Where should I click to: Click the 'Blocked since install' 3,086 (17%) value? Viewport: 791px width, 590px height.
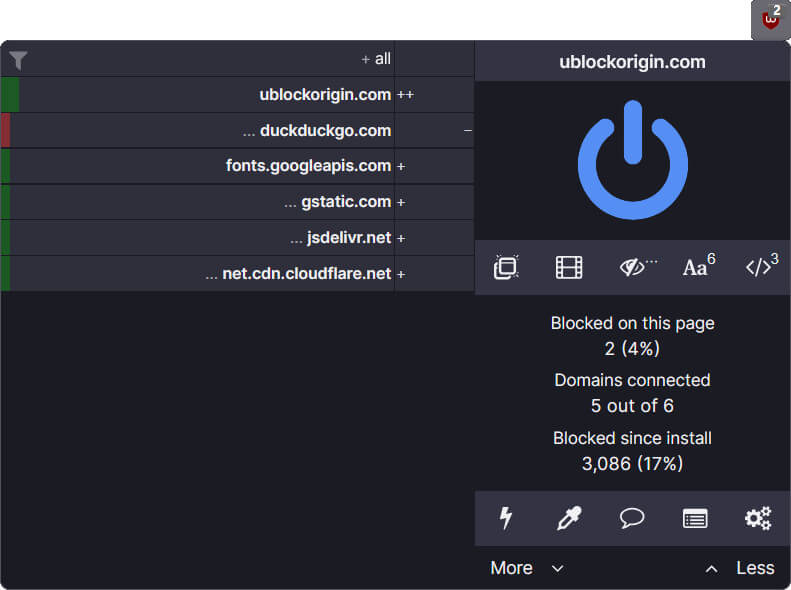coord(633,463)
